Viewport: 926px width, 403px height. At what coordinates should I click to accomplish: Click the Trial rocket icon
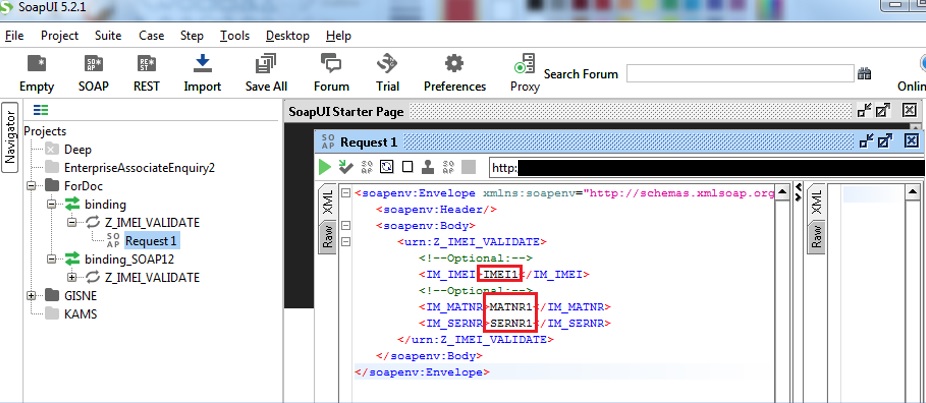point(388,65)
